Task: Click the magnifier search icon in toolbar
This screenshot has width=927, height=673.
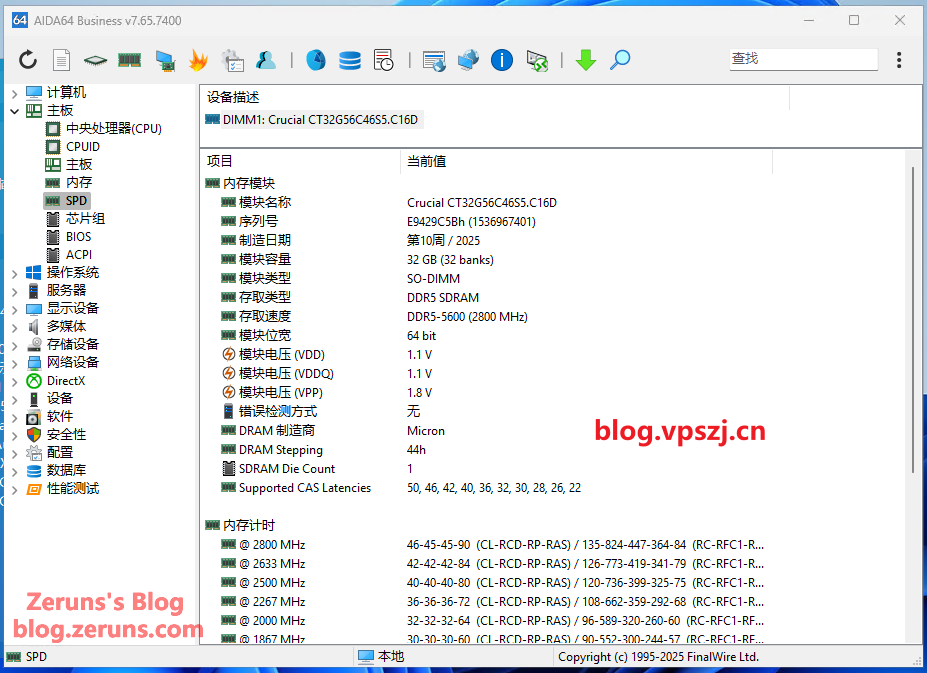Action: pyautogui.click(x=620, y=60)
